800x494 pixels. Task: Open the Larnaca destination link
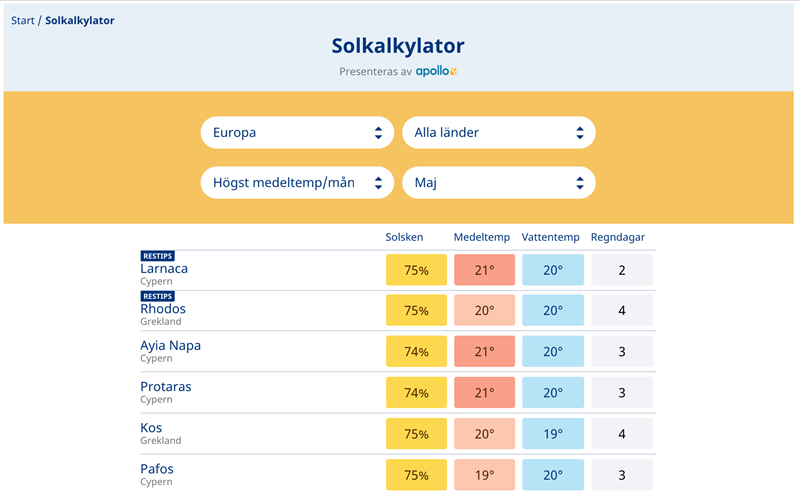coord(164,269)
